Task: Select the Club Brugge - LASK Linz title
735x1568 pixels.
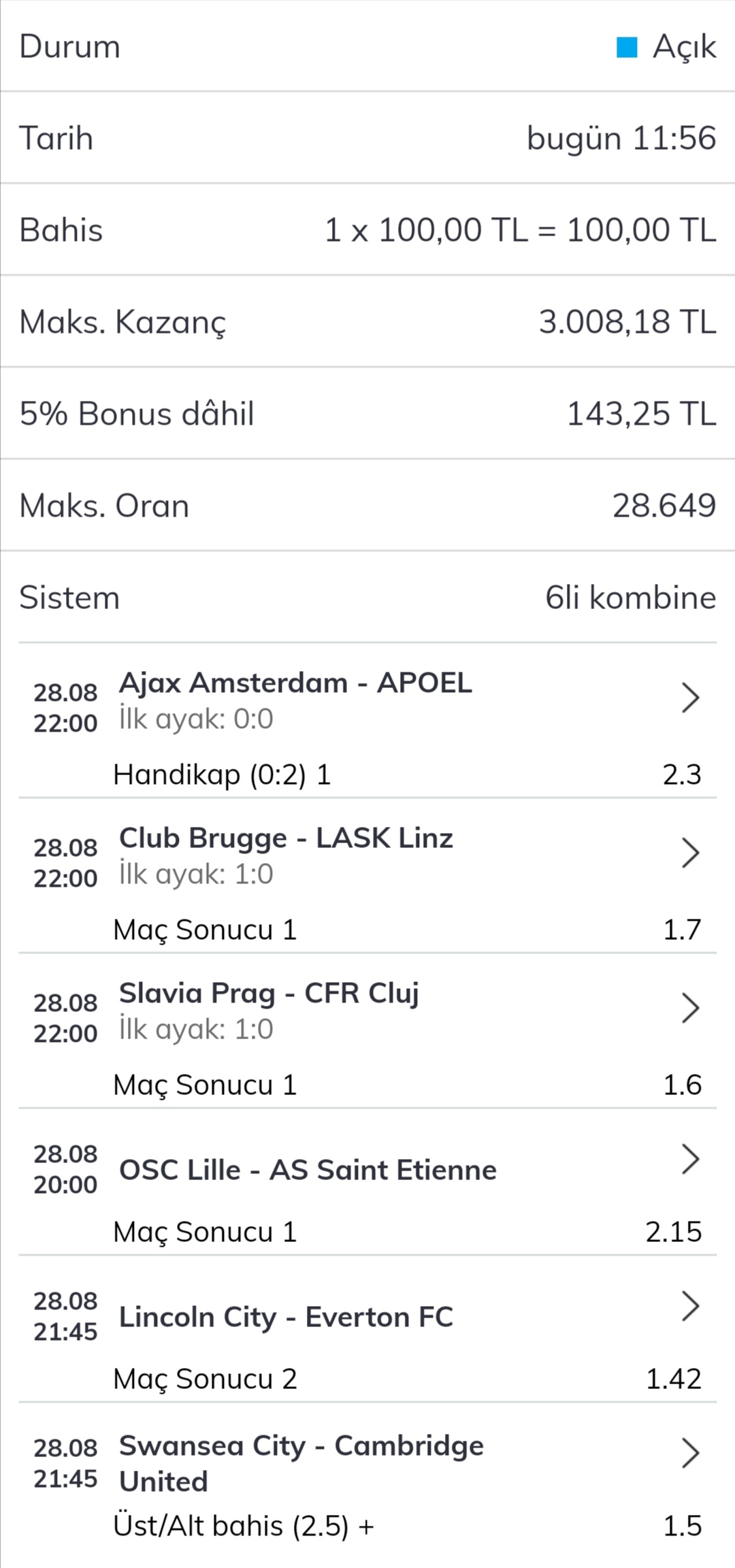Action: pos(286,838)
